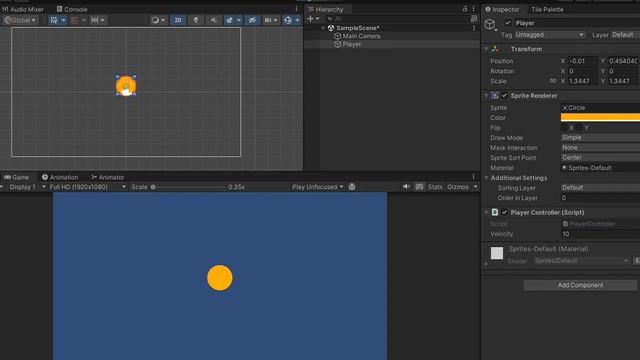Switch to the Console tab
This screenshot has width=640, height=360.
pyautogui.click(x=72, y=9)
